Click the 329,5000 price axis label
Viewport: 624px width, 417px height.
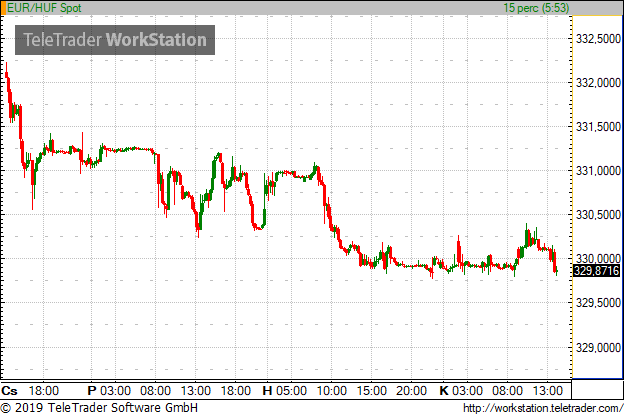click(x=599, y=303)
